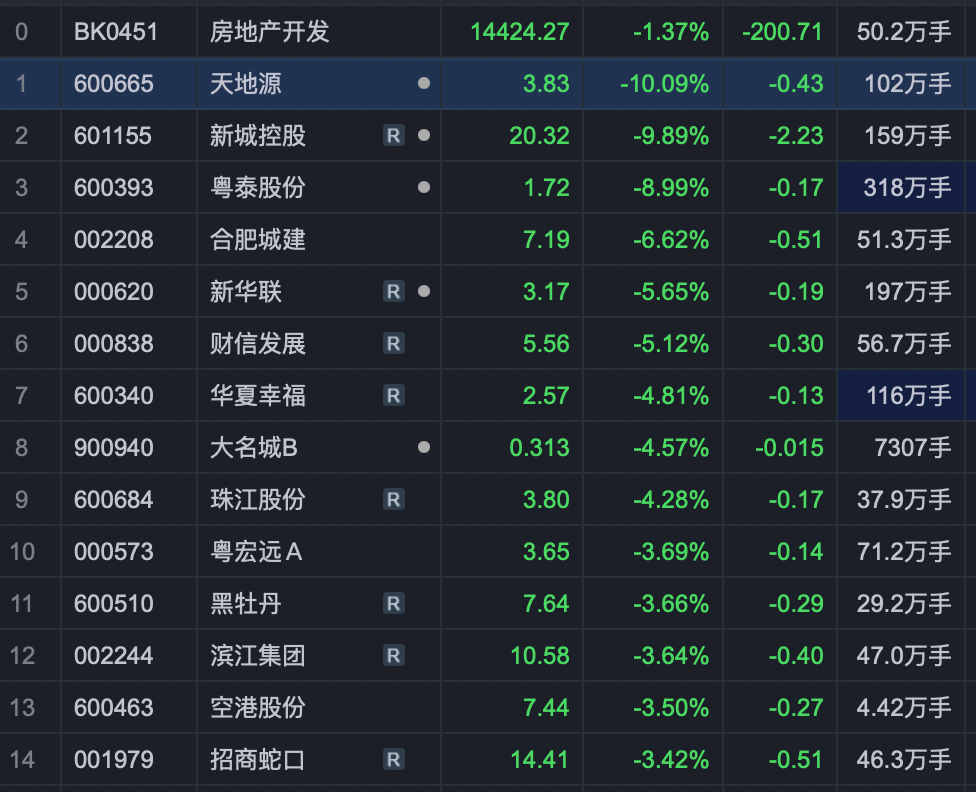Click highlighted volume 116万手
The height and width of the screenshot is (792, 976).
click(908, 395)
